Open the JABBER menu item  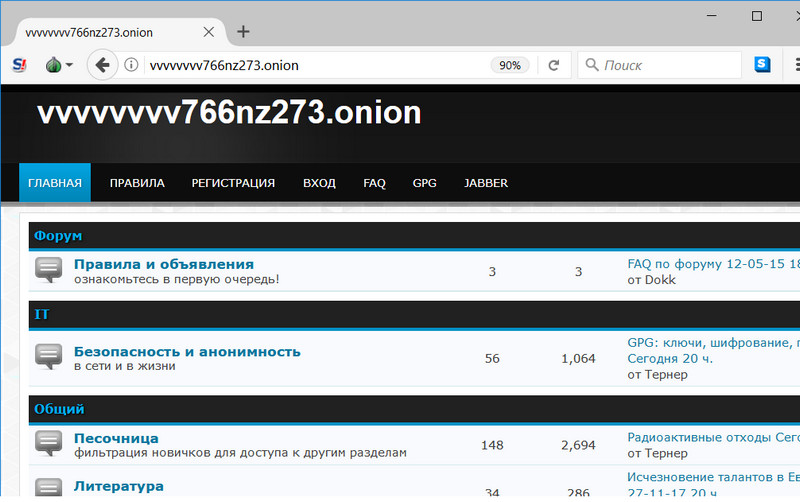point(486,183)
